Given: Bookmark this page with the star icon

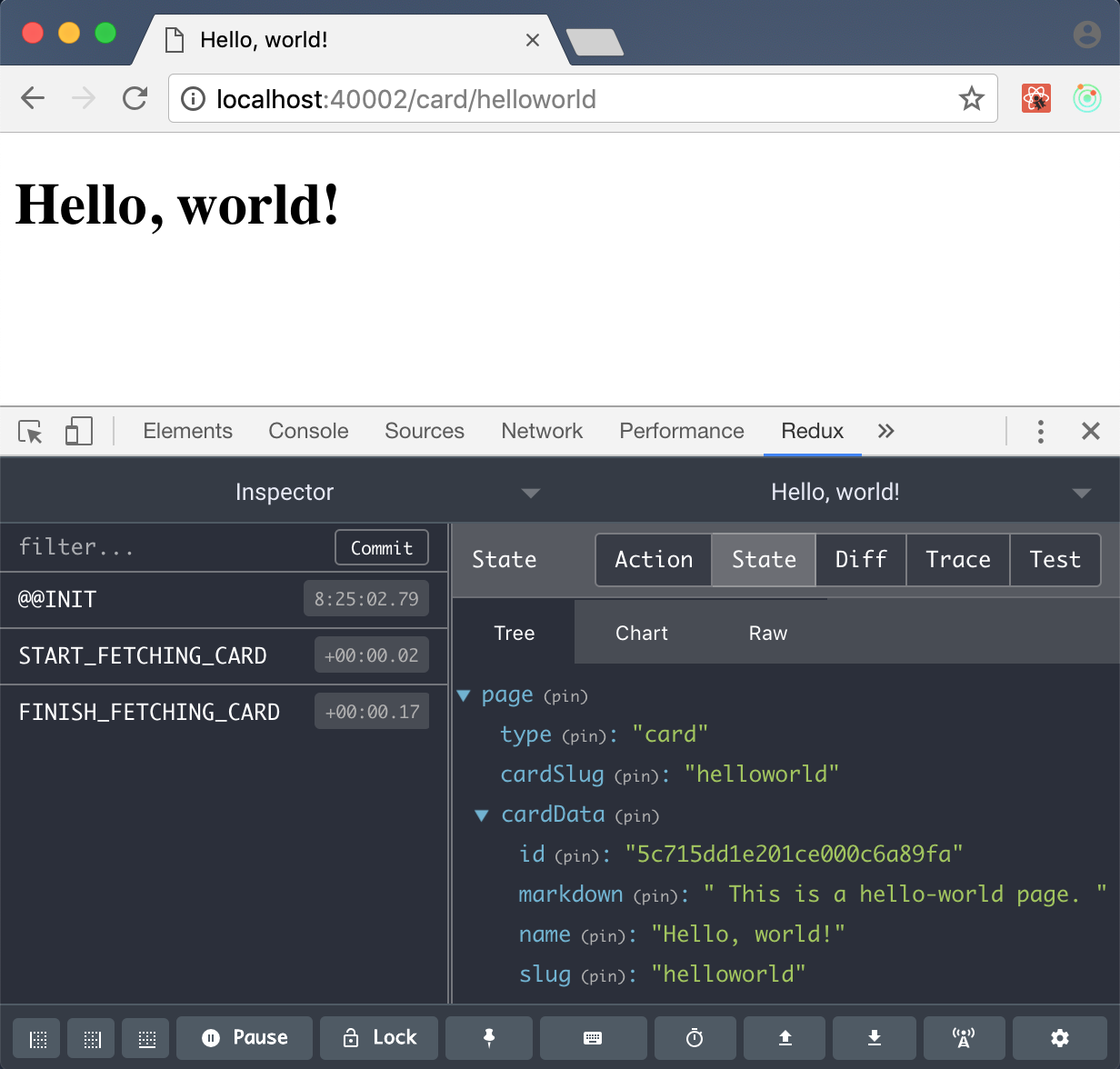Looking at the screenshot, I should pos(972,98).
